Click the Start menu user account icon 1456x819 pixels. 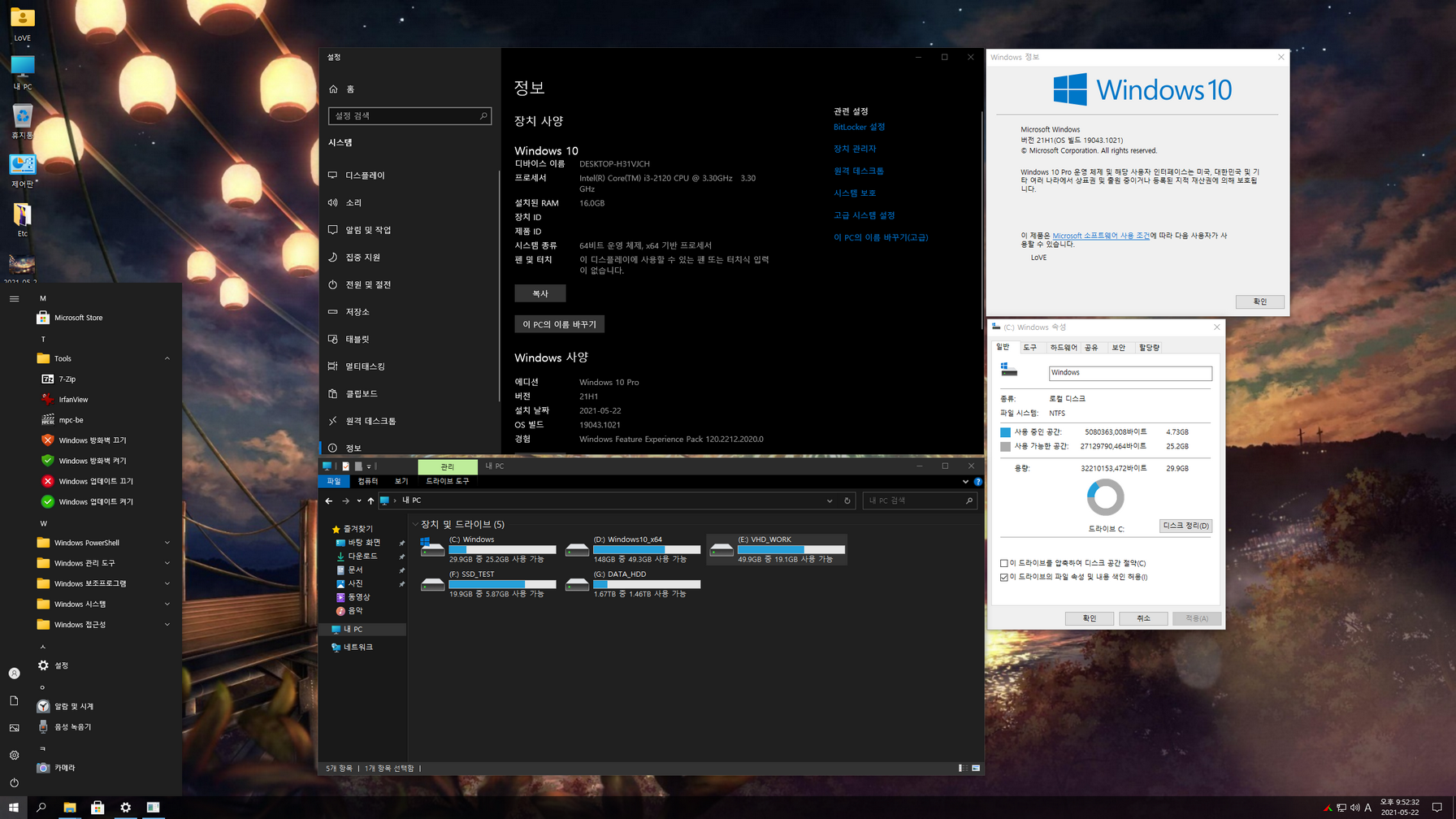point(14,674)
